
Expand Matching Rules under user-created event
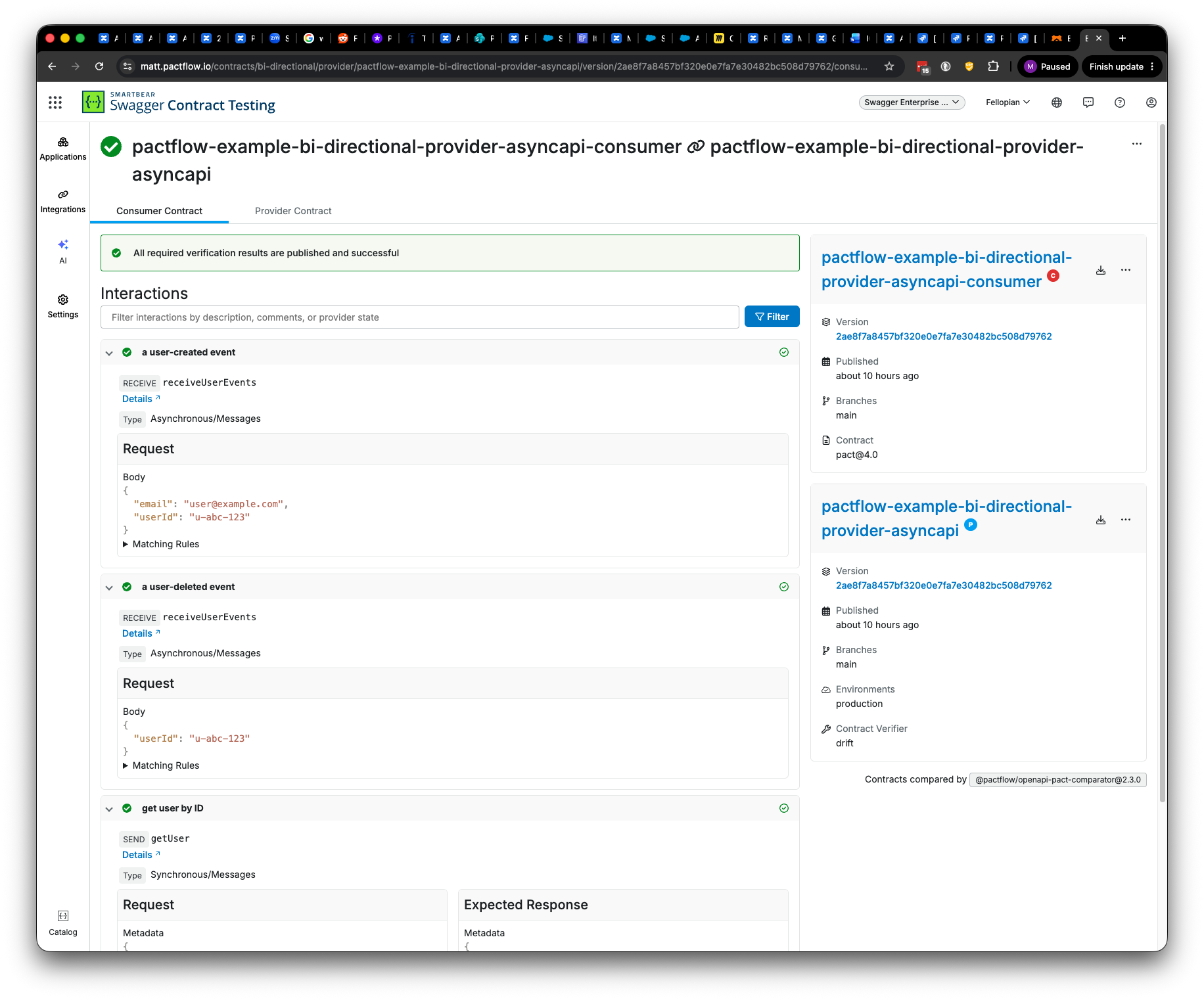(161, 544)
